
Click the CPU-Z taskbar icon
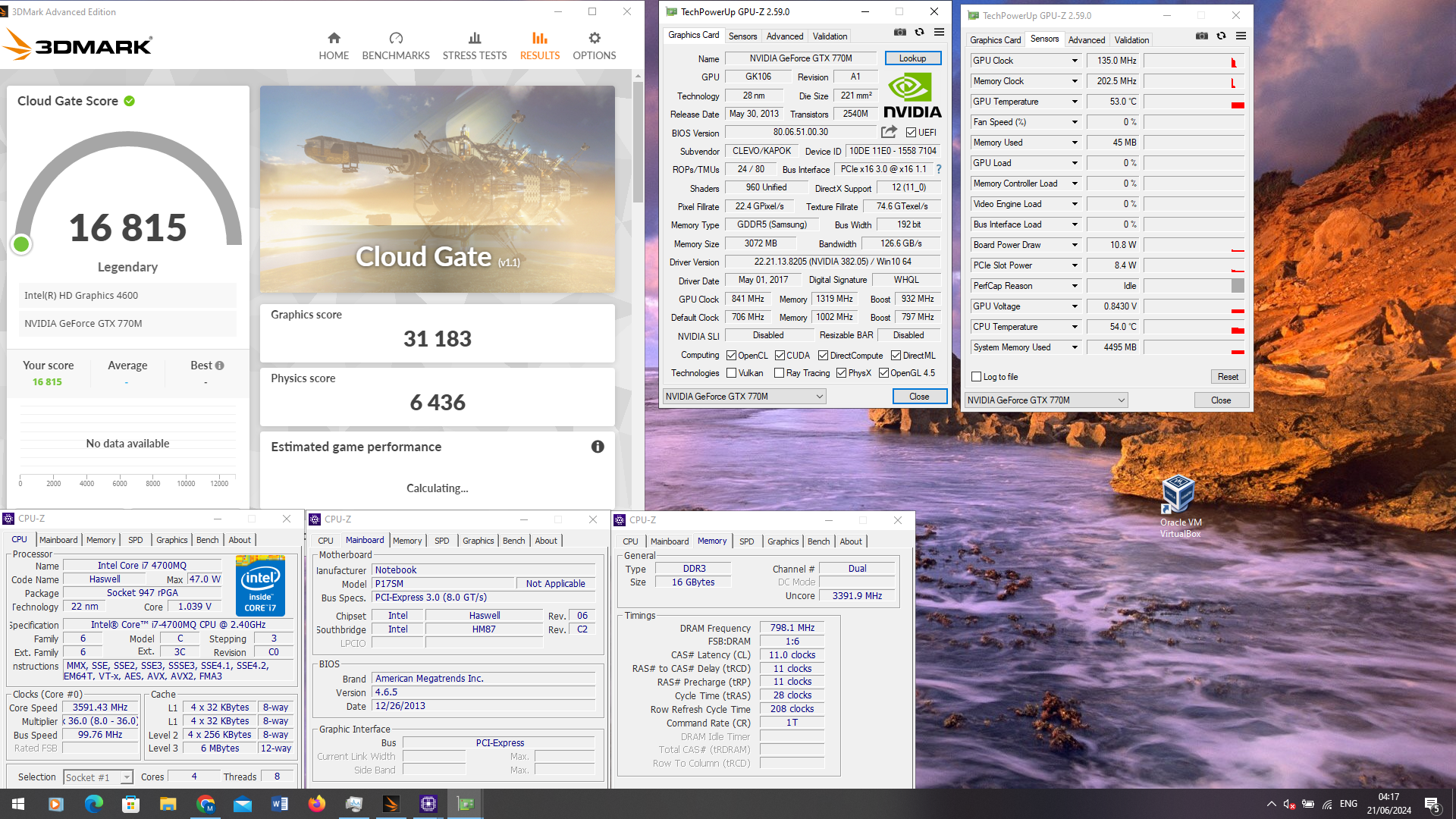(428, 804)
